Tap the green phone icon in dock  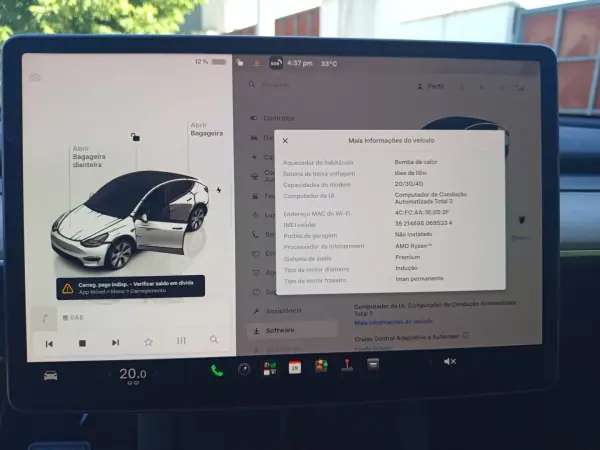217,370
